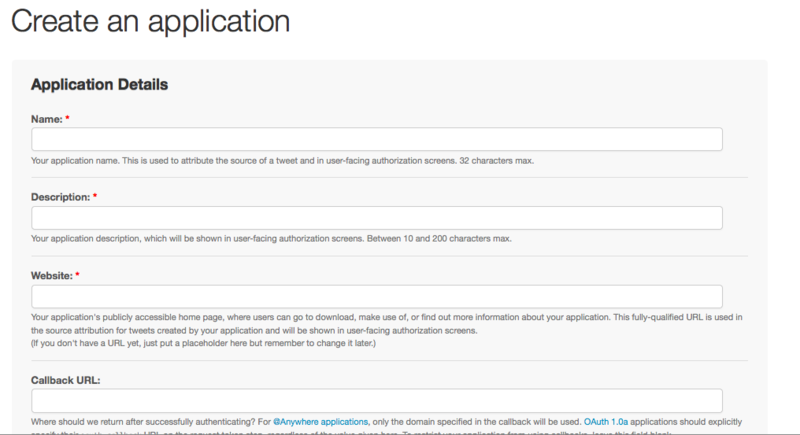Click the Create an application heading

click(x=151, y=21)
